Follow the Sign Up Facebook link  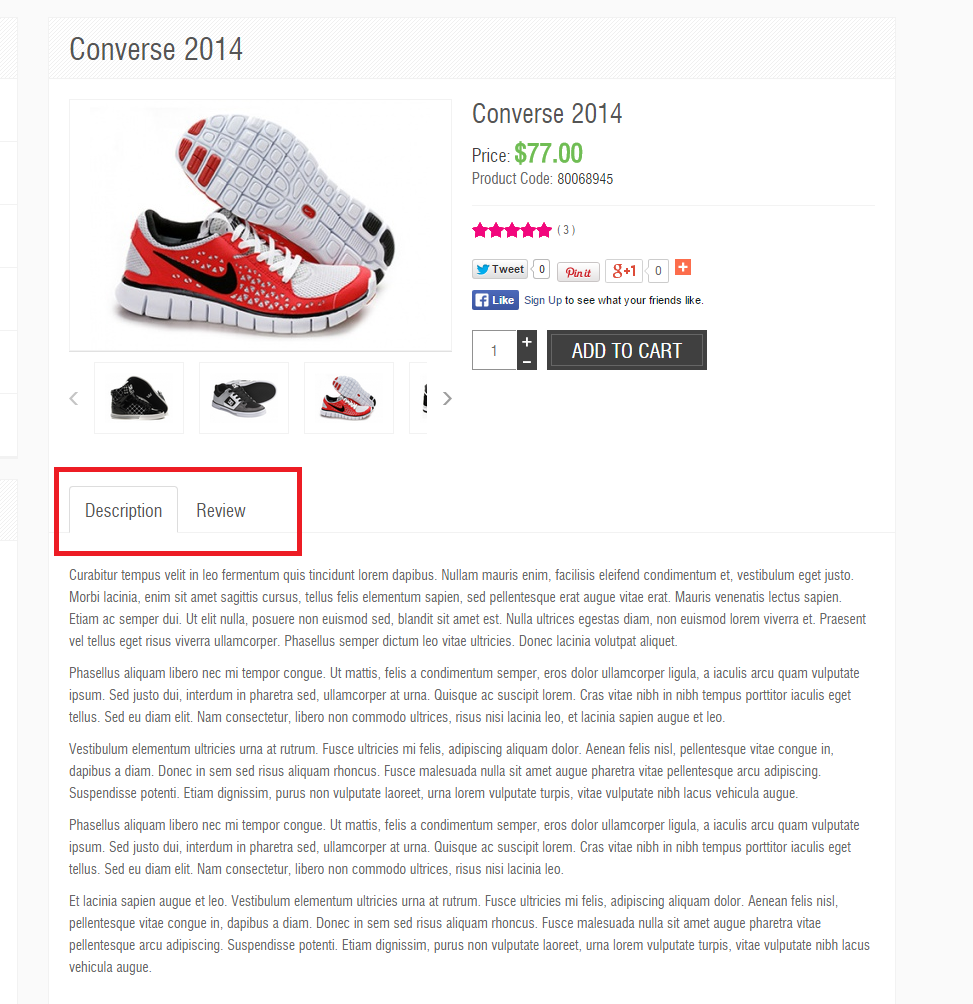pos(543,300)
